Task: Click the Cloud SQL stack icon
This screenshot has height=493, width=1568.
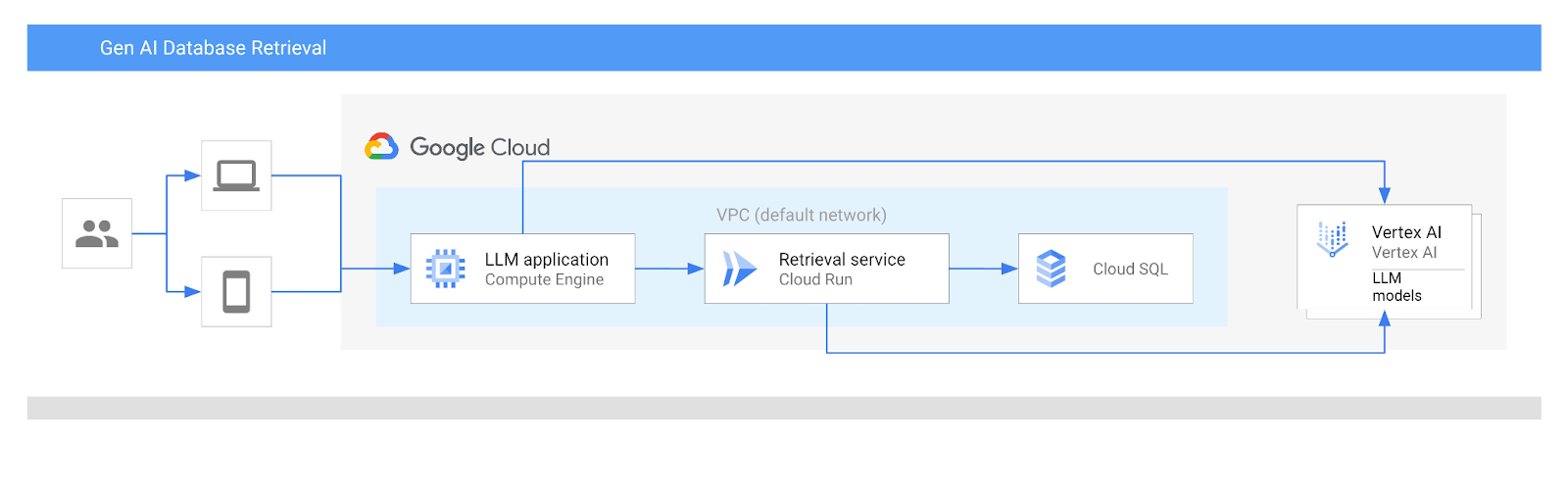Action: [x=1051, y=269]
